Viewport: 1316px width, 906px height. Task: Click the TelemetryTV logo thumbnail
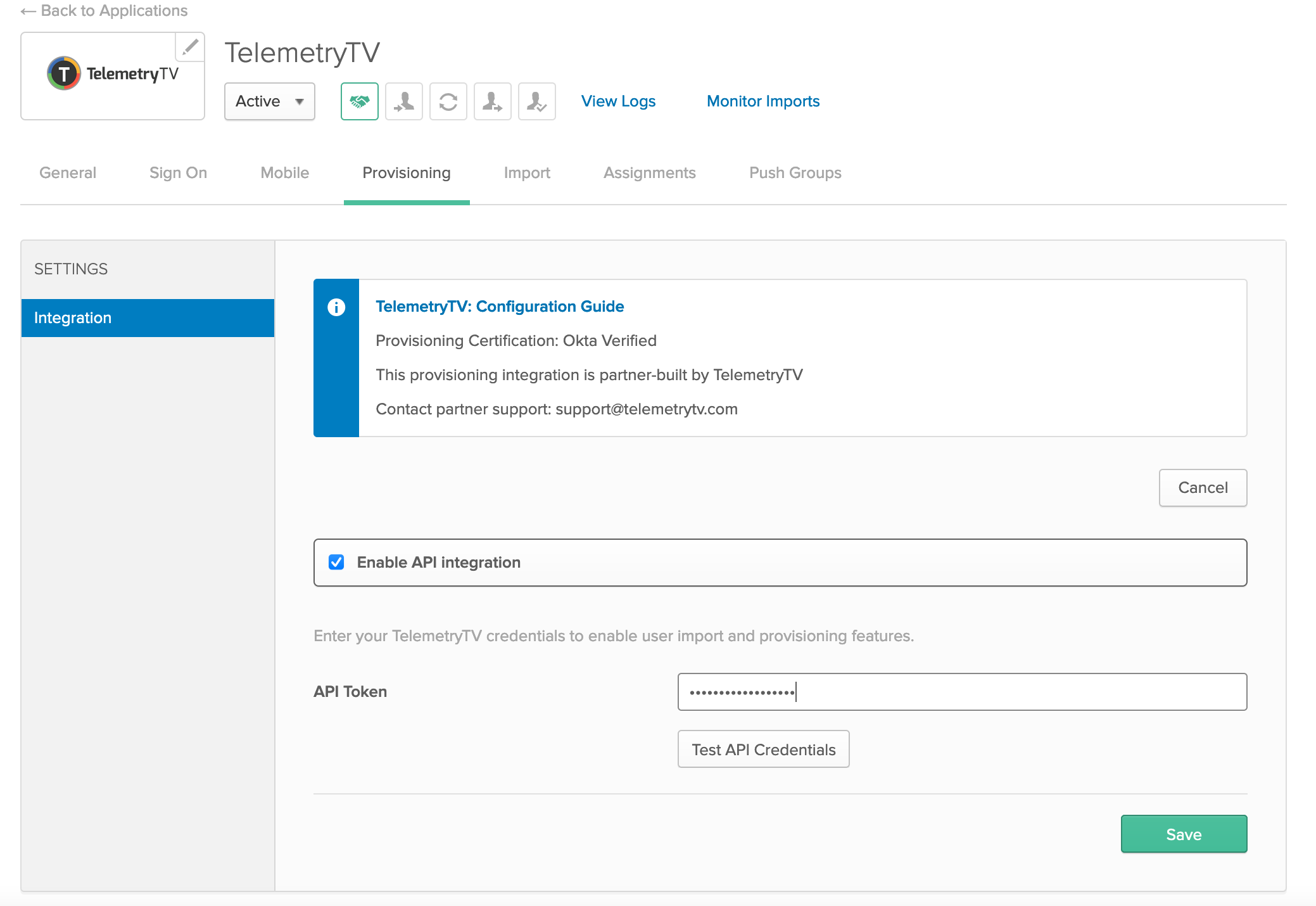tap(113, 75)
